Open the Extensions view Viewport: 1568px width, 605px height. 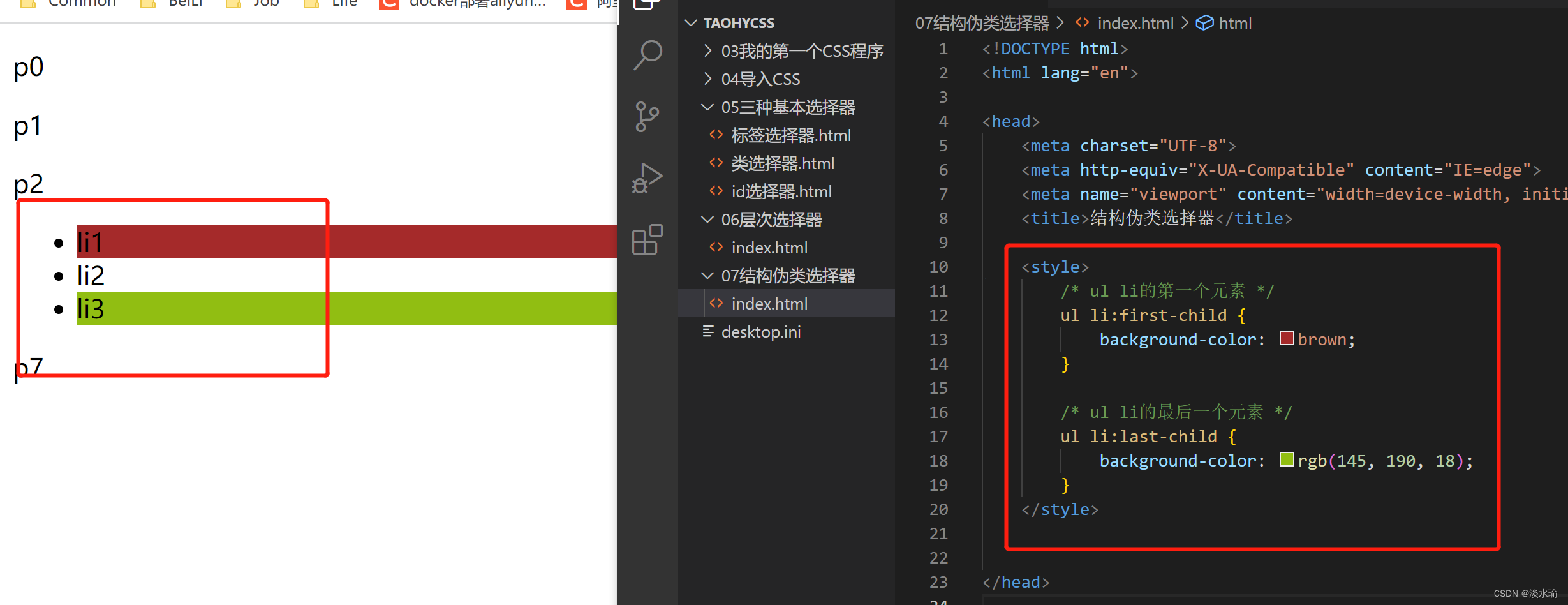click(647, 239)
